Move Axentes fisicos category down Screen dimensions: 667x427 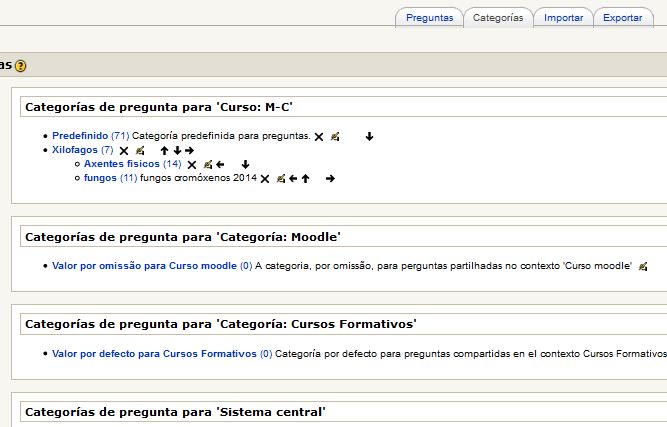pos(245,165)
